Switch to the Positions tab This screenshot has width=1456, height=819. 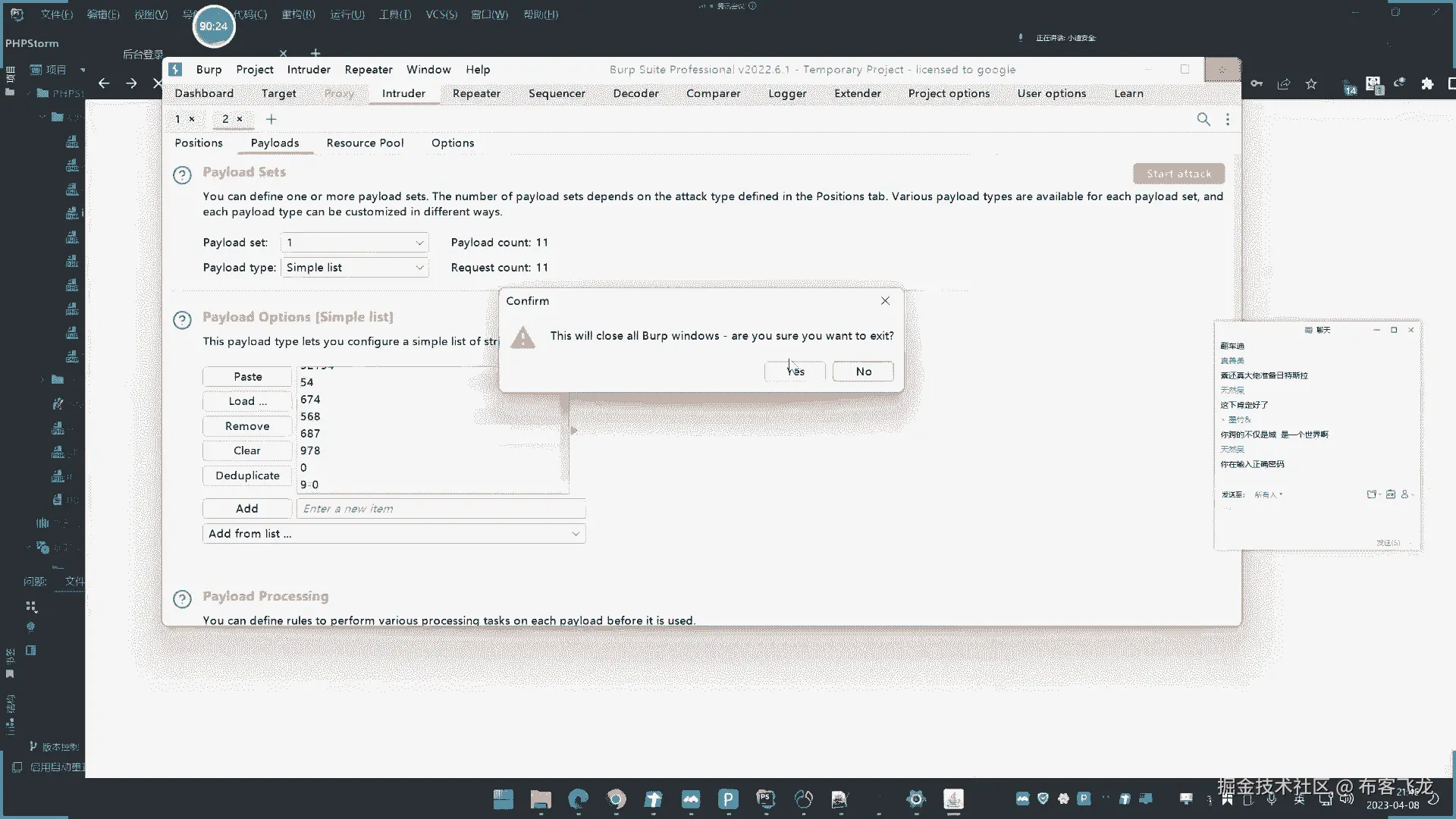[199, 143]
